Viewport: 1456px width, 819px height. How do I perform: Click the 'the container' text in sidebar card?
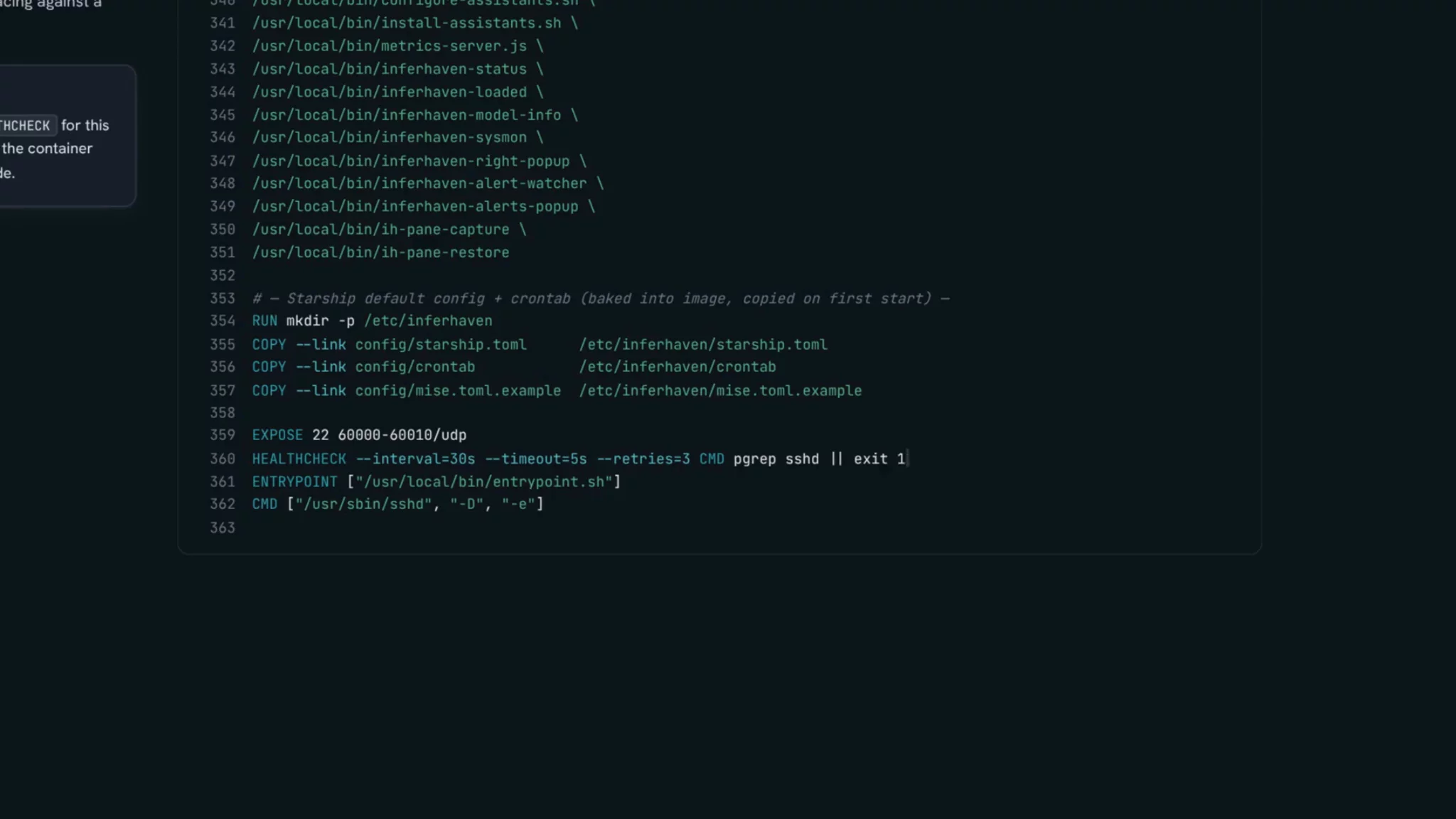coord(47,149)
